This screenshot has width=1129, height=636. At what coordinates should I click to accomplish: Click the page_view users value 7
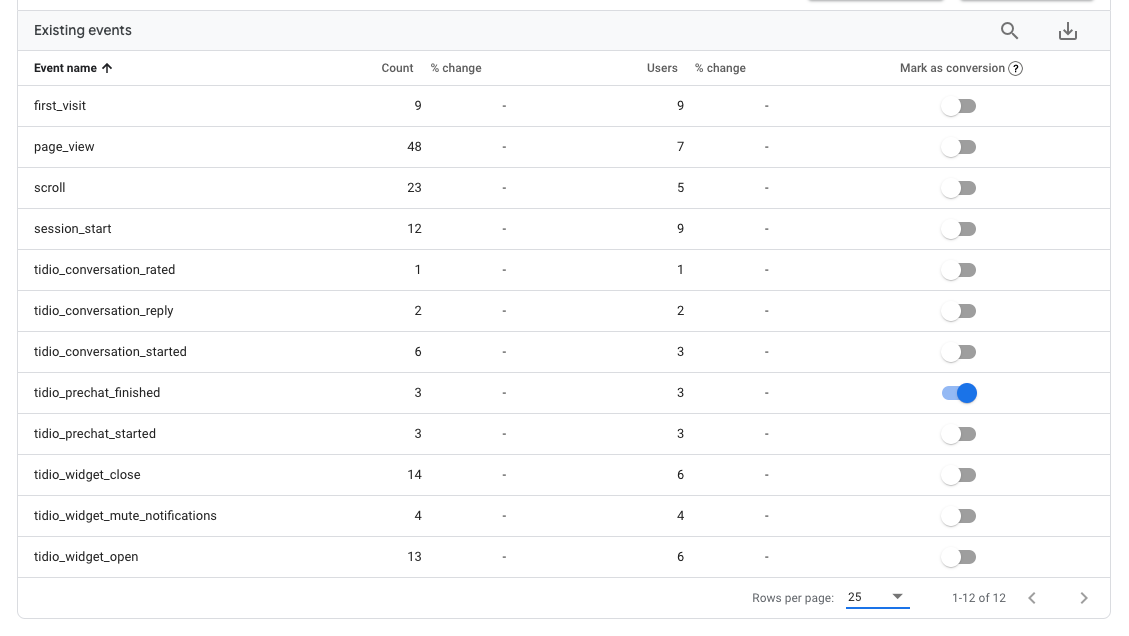pyautogui.click(x=680, y=147)
